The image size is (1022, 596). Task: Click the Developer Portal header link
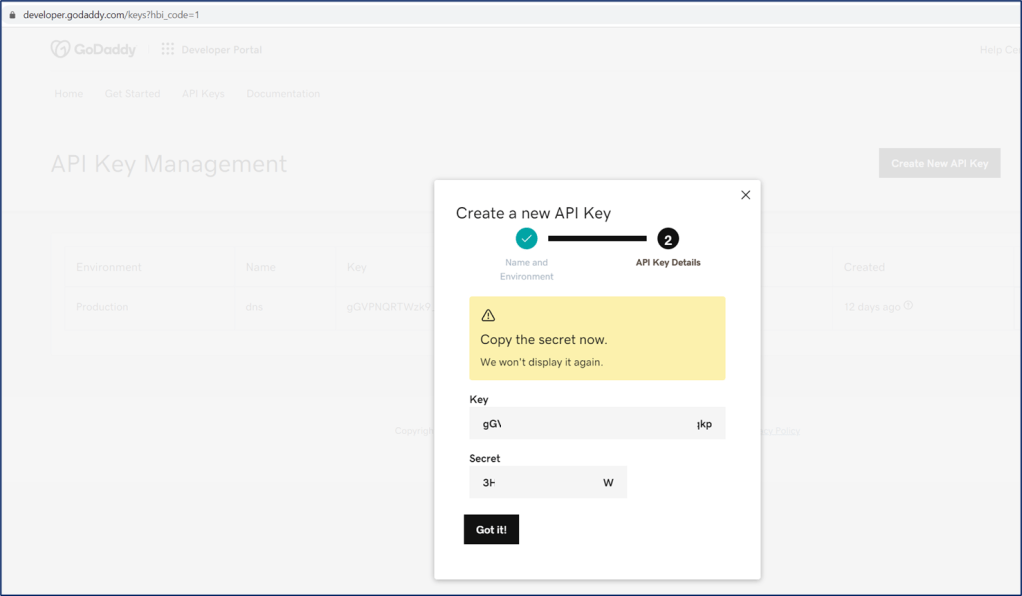tap(221, 50)
